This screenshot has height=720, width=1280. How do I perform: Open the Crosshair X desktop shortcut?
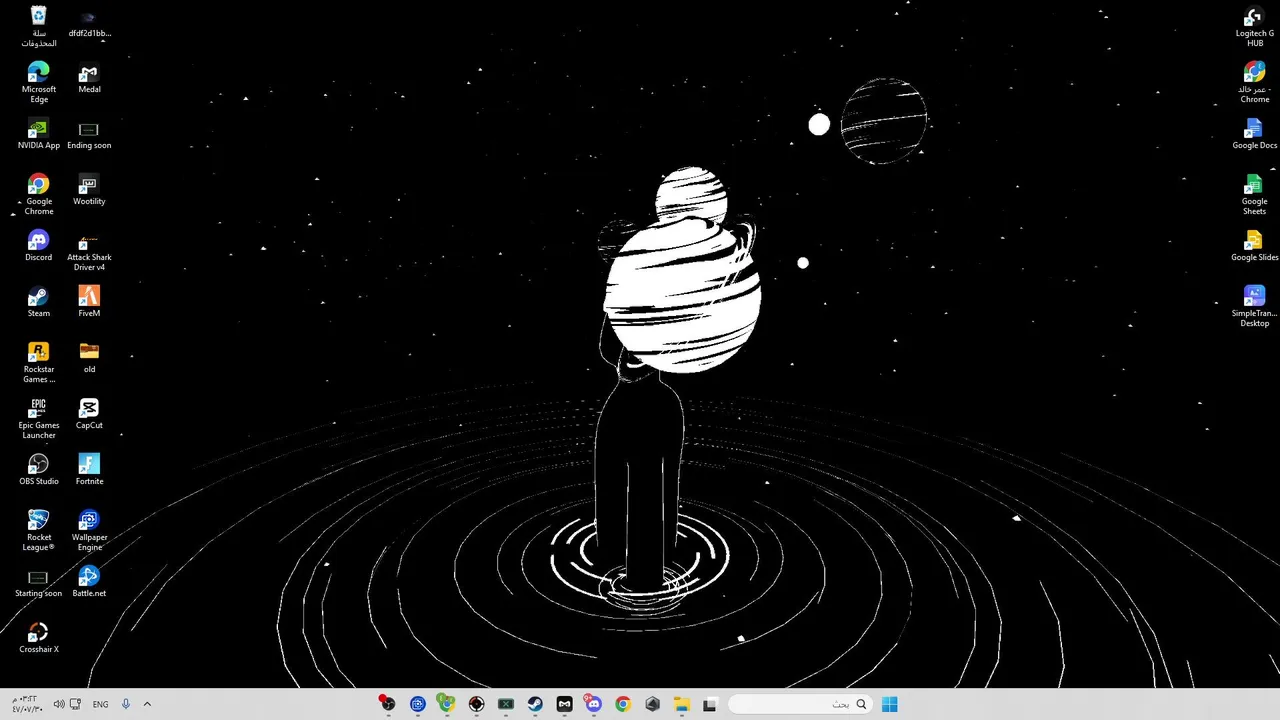point(38,639)
